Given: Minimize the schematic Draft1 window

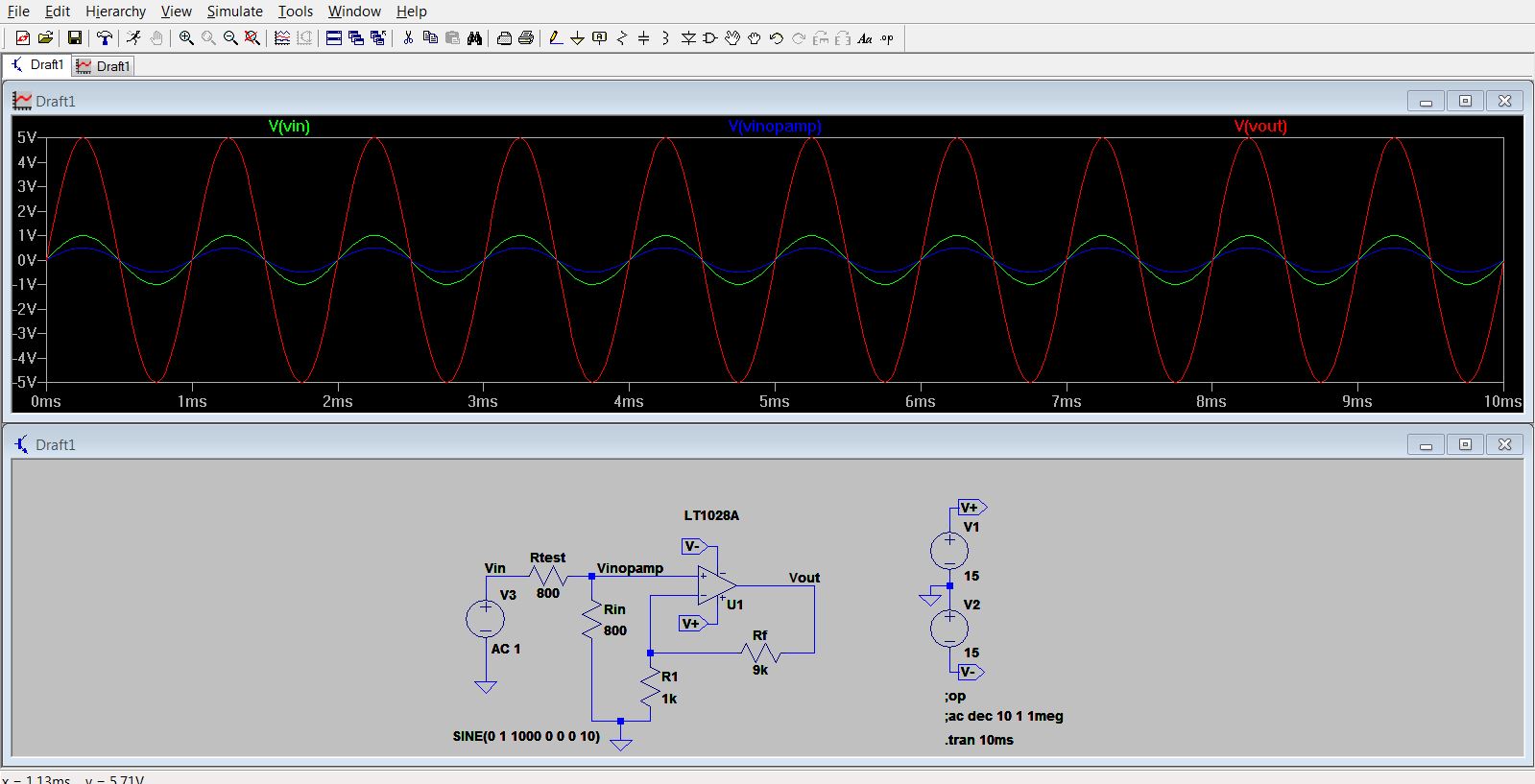Looking at the screenshot, I should 1426,444.
